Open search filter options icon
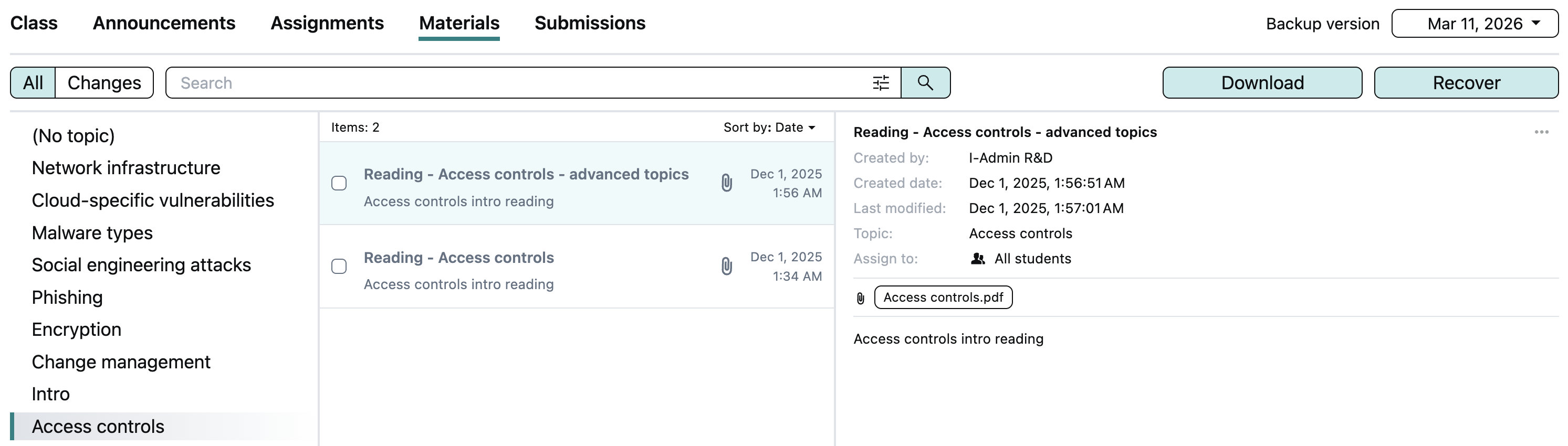1568x446 pixels. 880,83
